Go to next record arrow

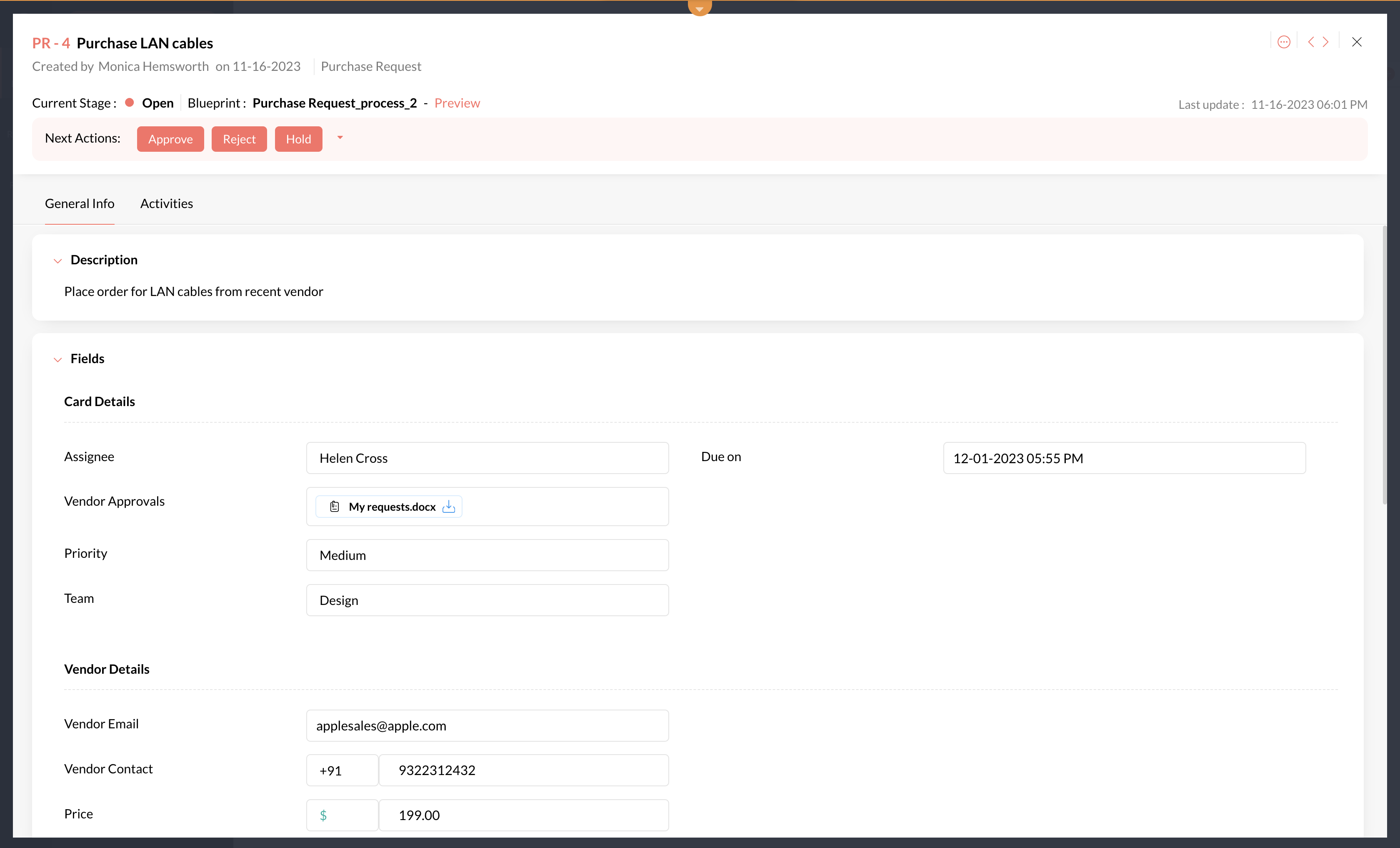coord(1325,42)
